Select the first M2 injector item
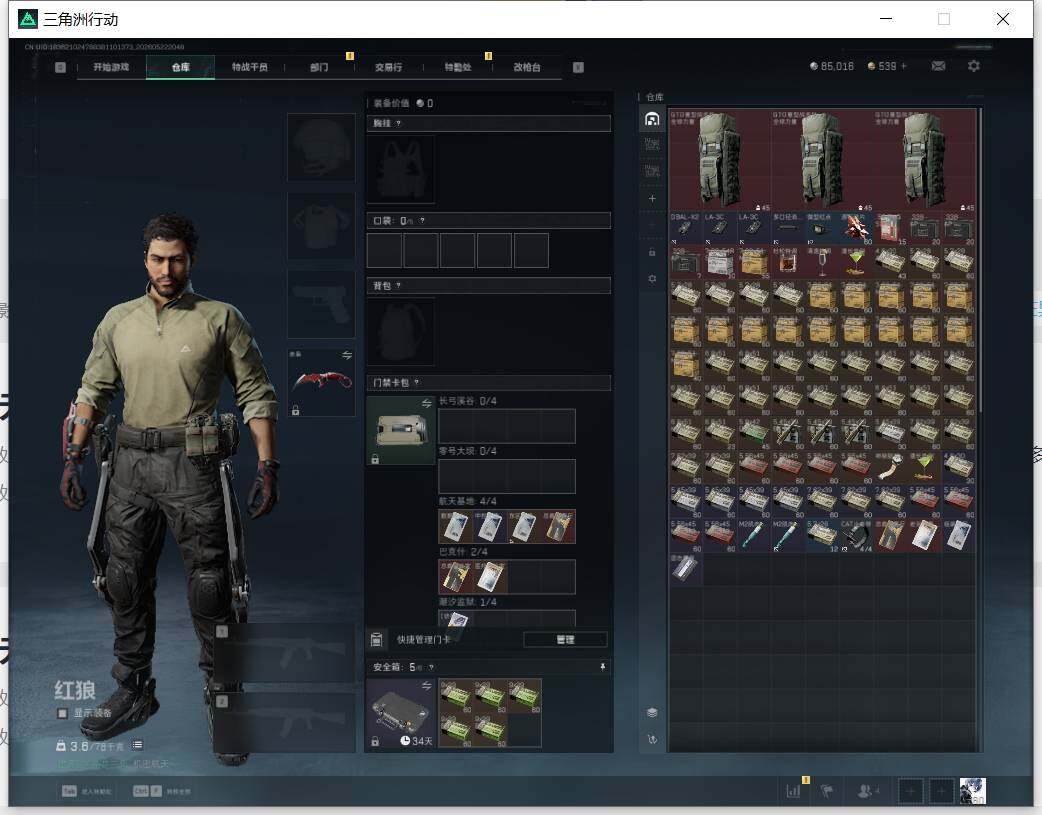The height and width of the screenshot is (815, 1042). [754, 536]
